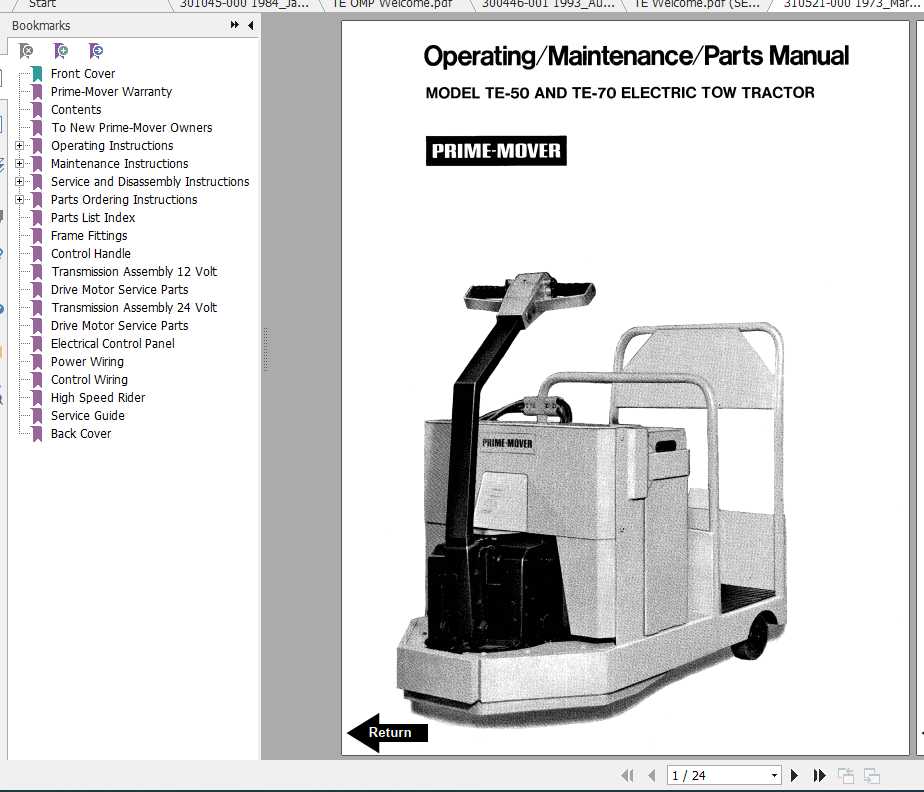Click the new bookmark icon
924x792 pixels.
click(x=61, y=50)
